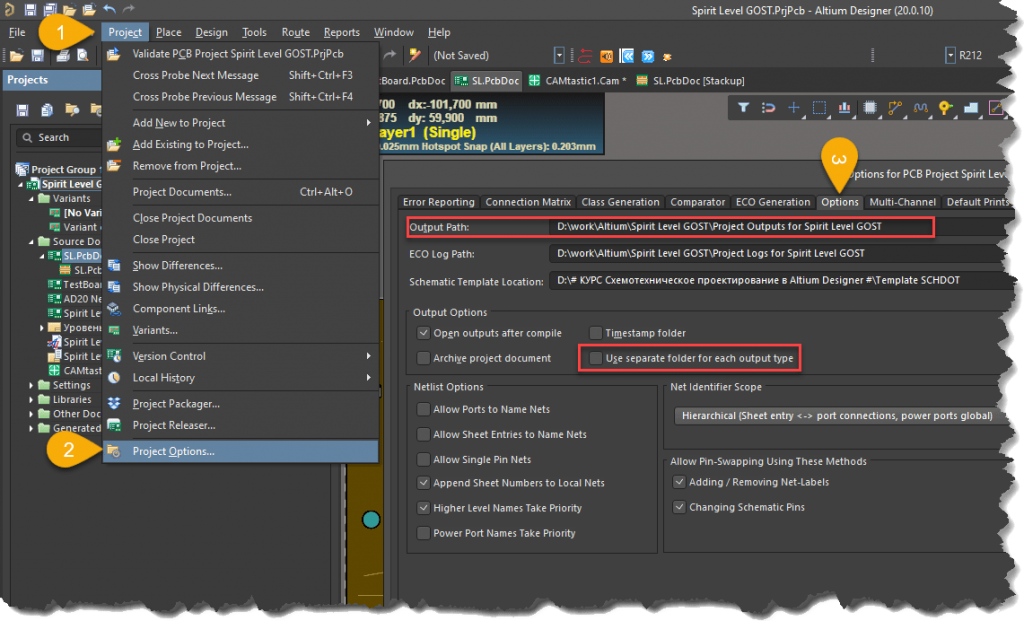Viewport: 1024px width, 621px height.
Task: Click the Move objects cross icon
Action: click(x=793, y=108)
